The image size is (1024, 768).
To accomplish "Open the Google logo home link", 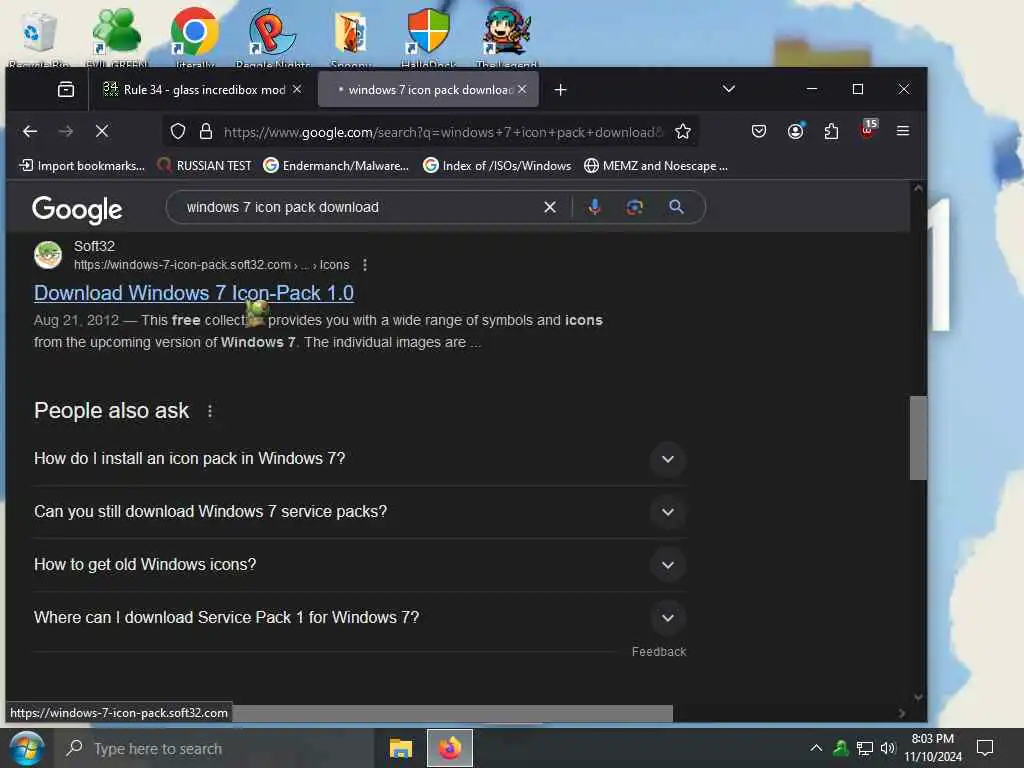I will (77, 209).
